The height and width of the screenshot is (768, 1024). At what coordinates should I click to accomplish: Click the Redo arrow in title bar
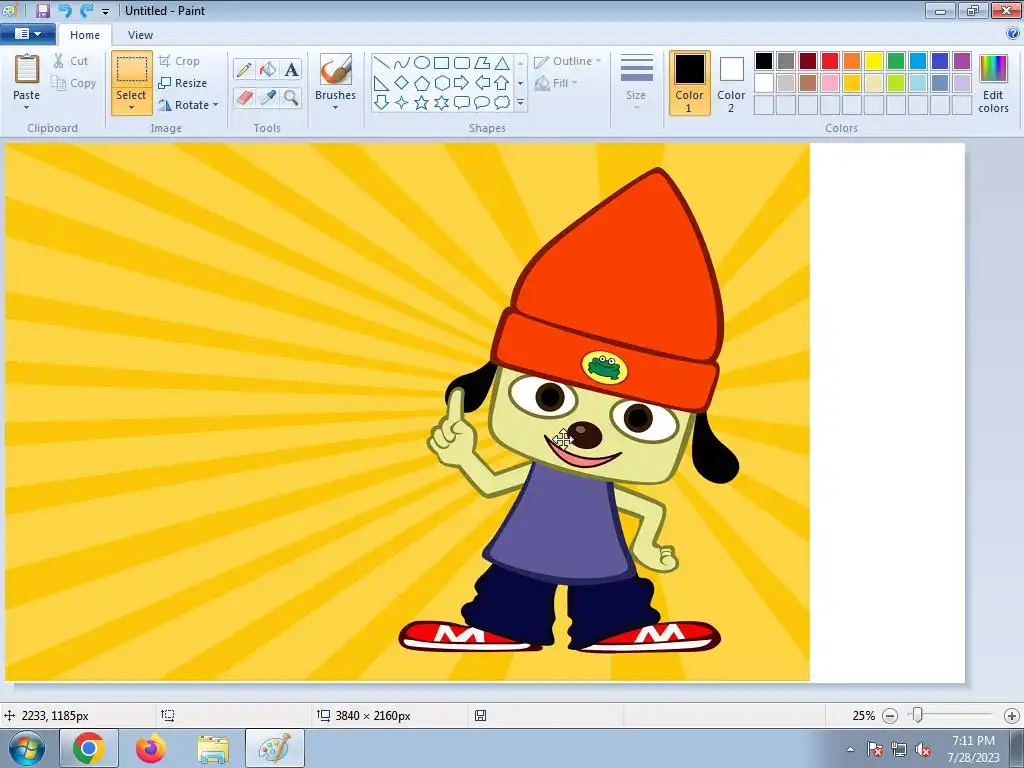click(86, 10)
